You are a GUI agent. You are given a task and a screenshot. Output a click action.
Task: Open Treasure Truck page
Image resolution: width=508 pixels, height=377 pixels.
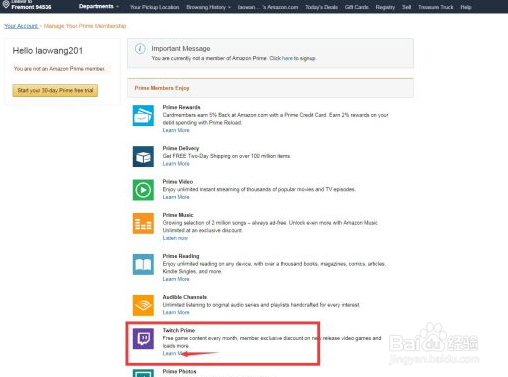pos(436,7)
